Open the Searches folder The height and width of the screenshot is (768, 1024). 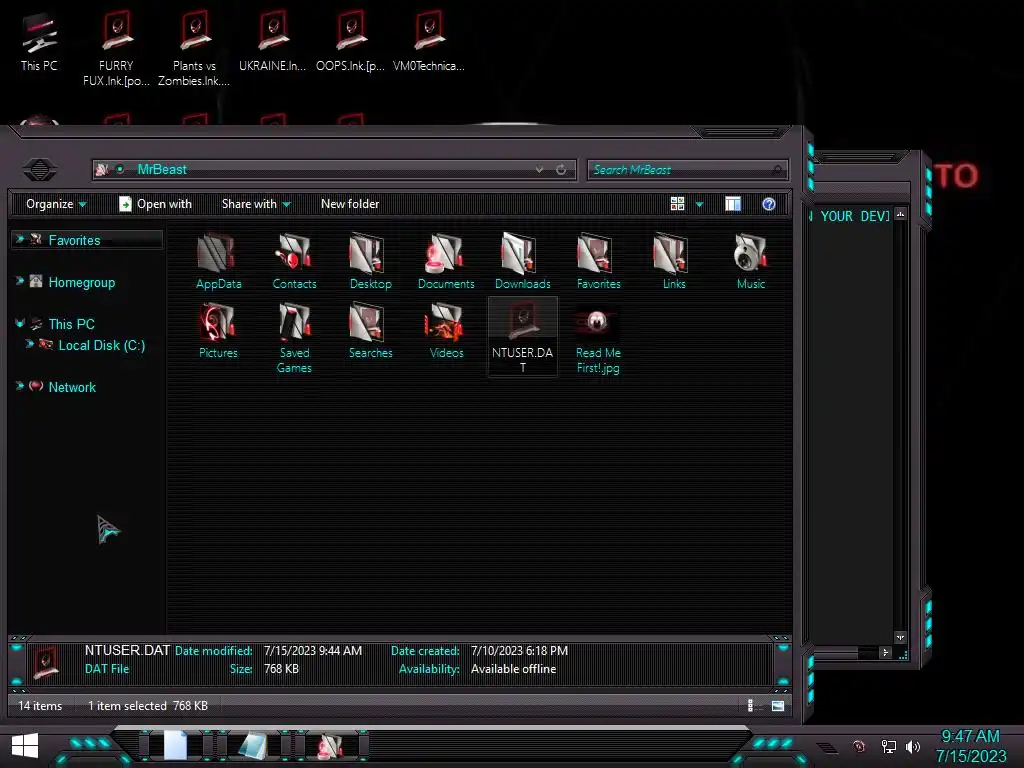tap(370, 330)
